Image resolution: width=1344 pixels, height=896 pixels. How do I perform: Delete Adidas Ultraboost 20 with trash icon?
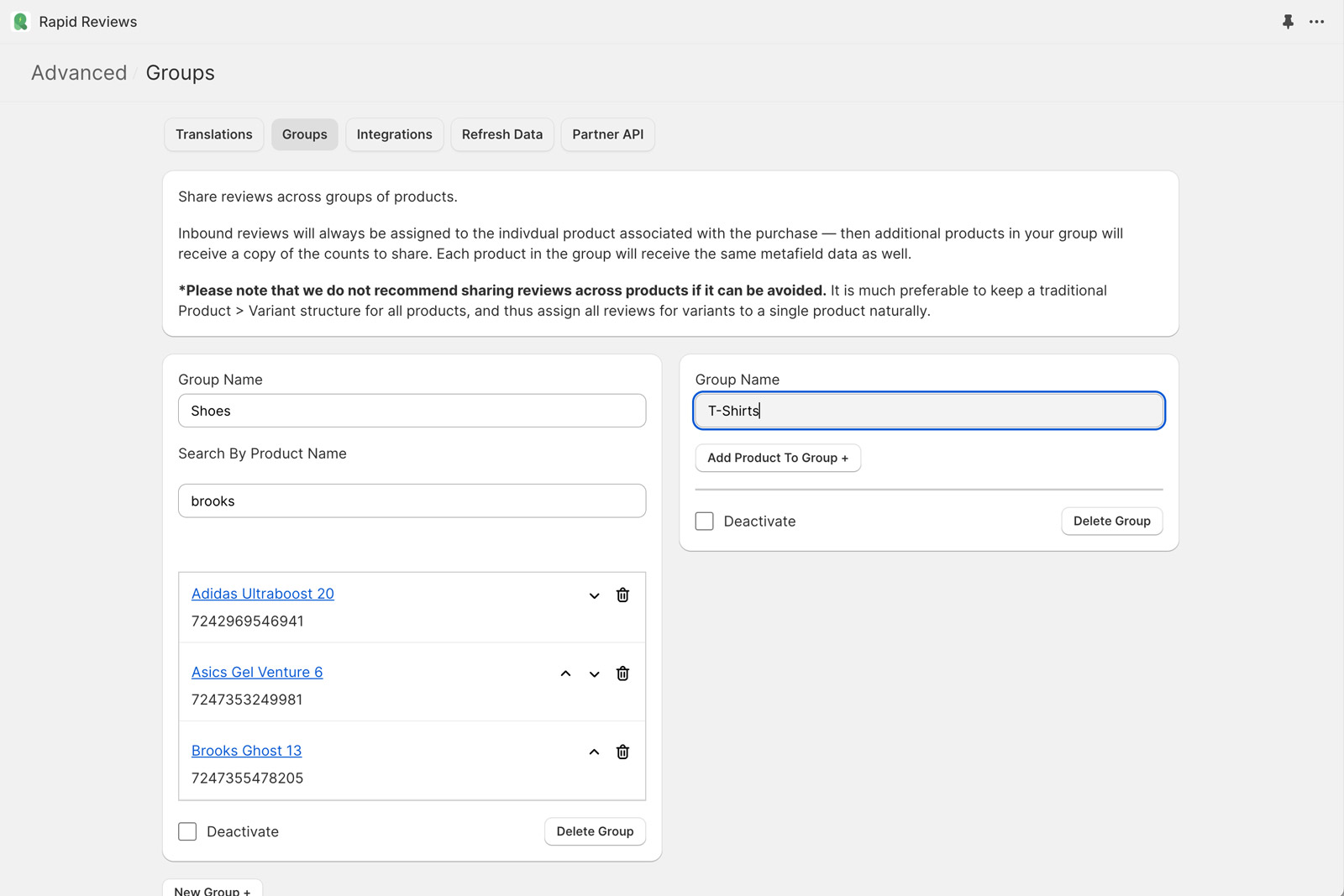(x=622, y=595)
